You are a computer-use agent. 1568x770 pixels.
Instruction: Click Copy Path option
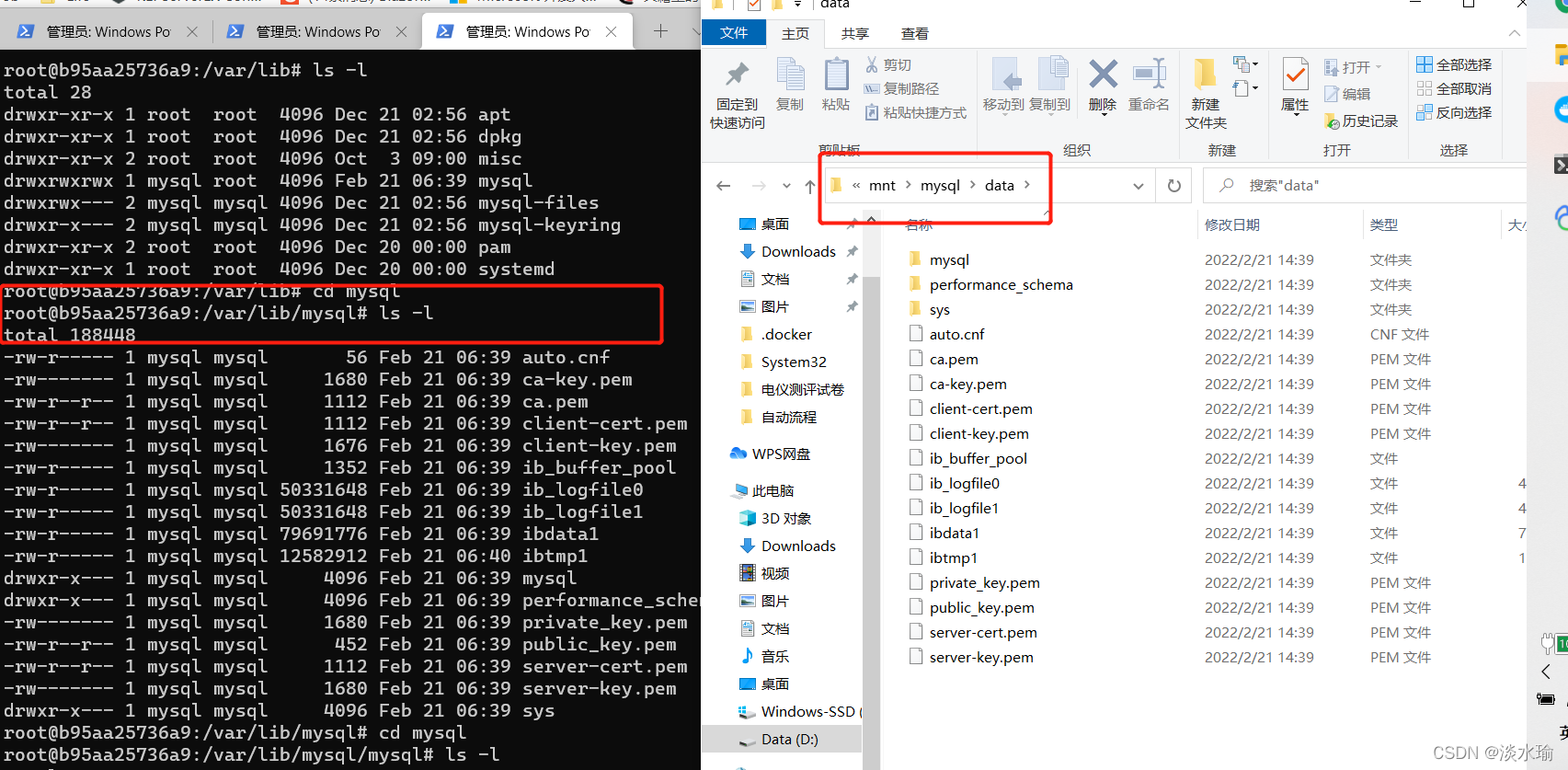902,89
